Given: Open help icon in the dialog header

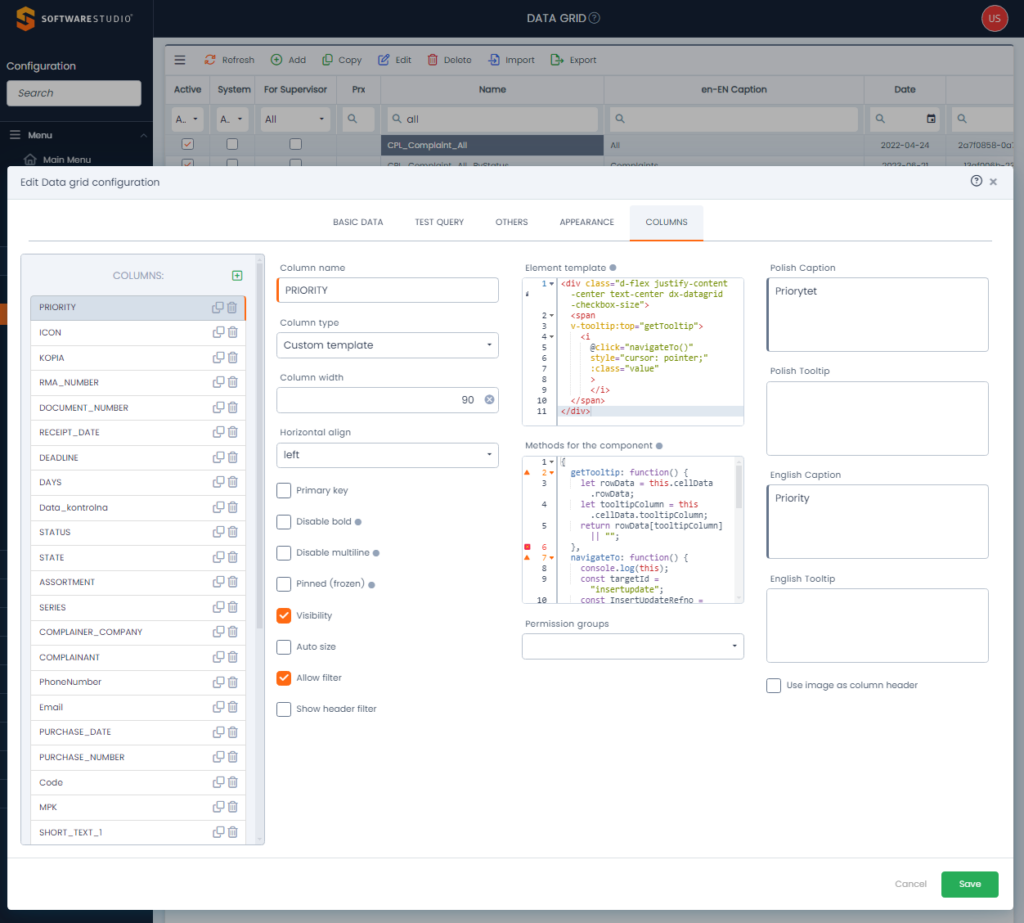Looking at the screenshot, I should 976,181.
